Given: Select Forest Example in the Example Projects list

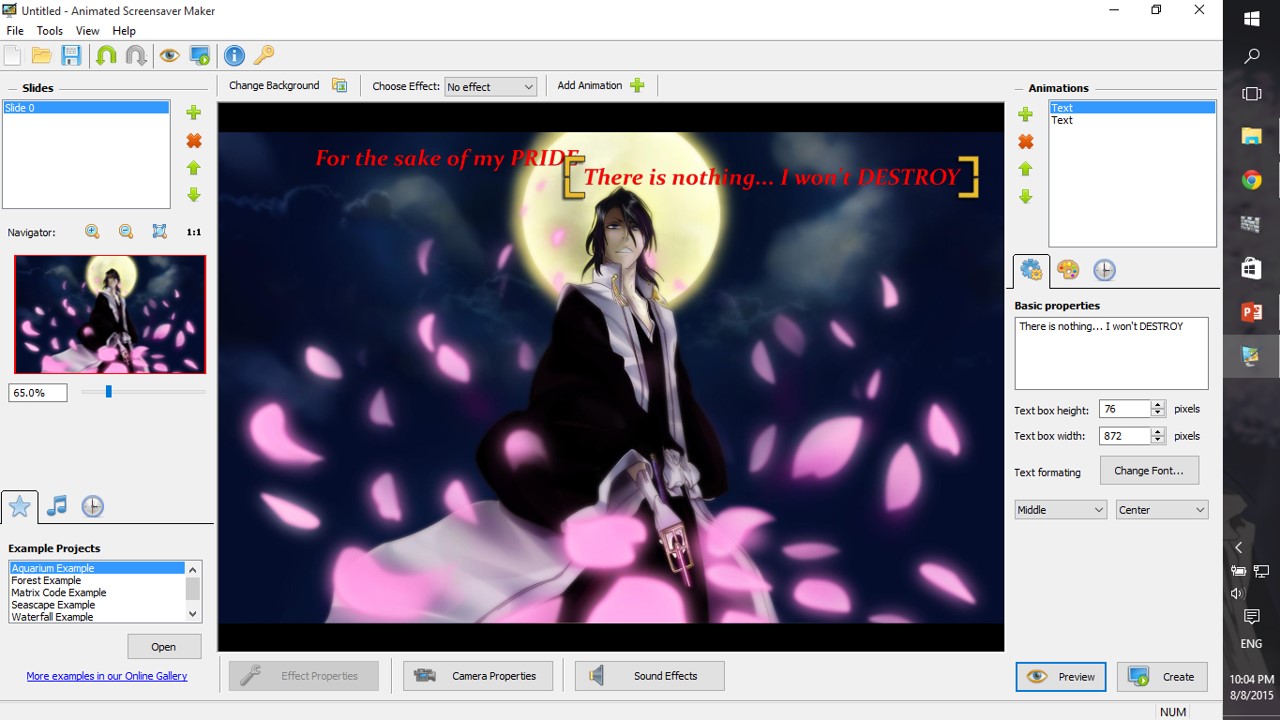Looking at the screenshot, I should tap(46, 581).
